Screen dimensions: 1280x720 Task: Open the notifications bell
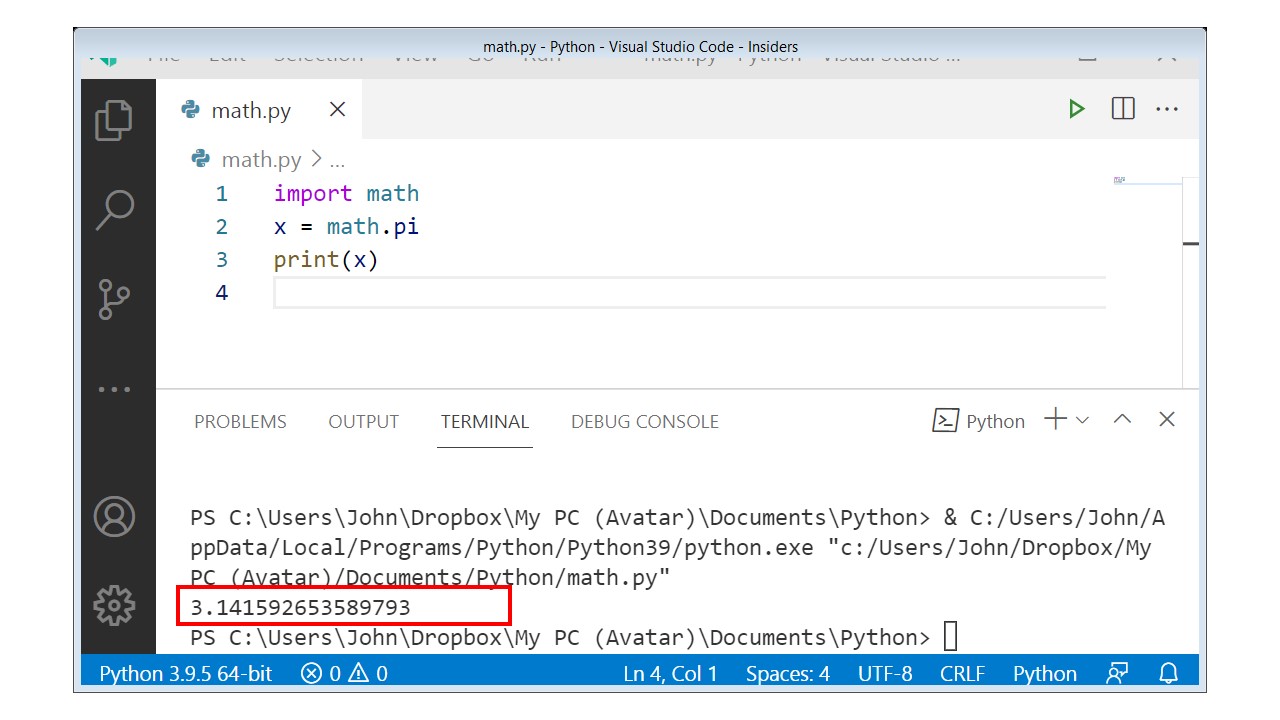(x=1168, y=673)
